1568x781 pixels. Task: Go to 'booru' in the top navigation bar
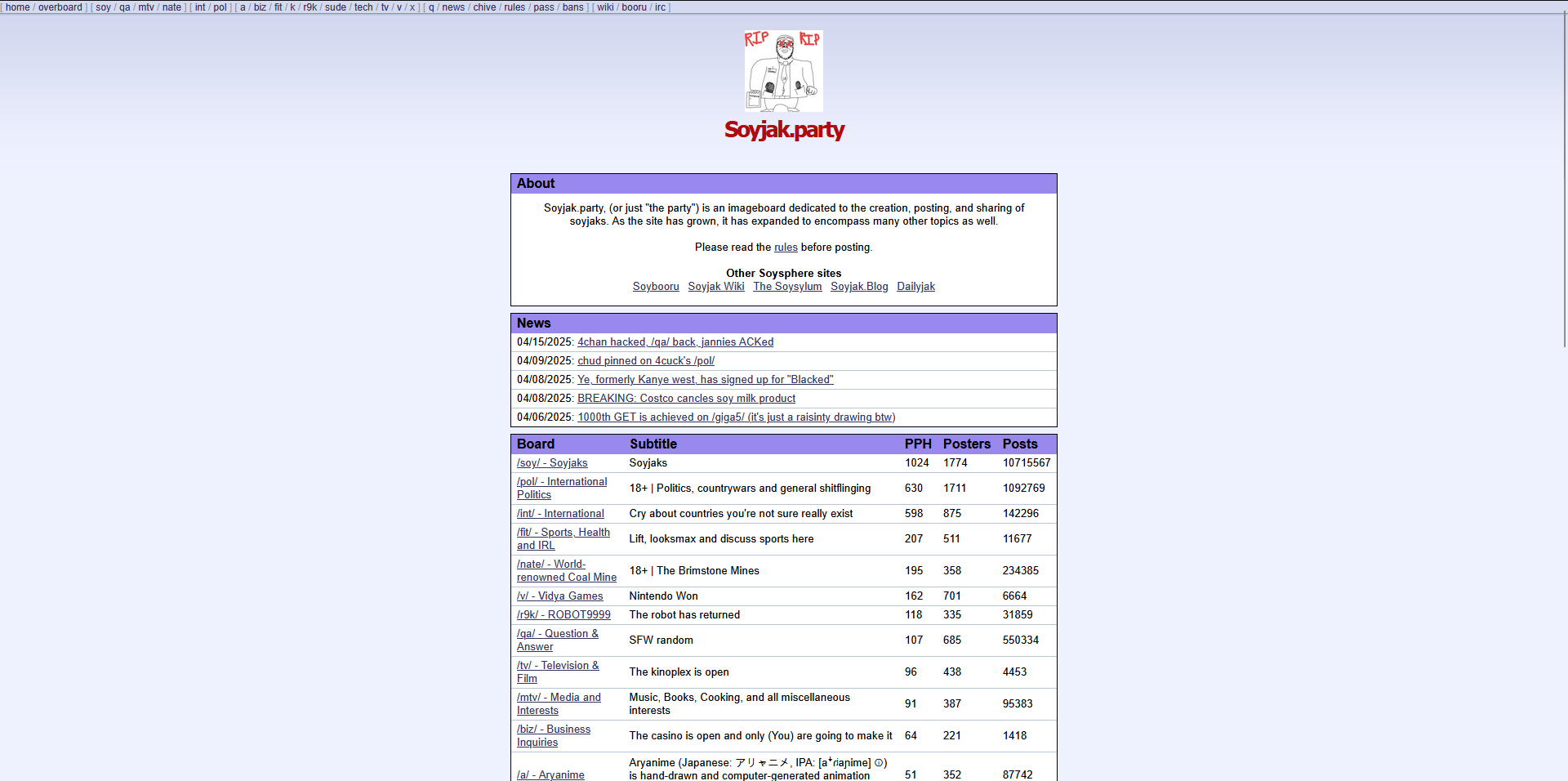pos(634,7)
